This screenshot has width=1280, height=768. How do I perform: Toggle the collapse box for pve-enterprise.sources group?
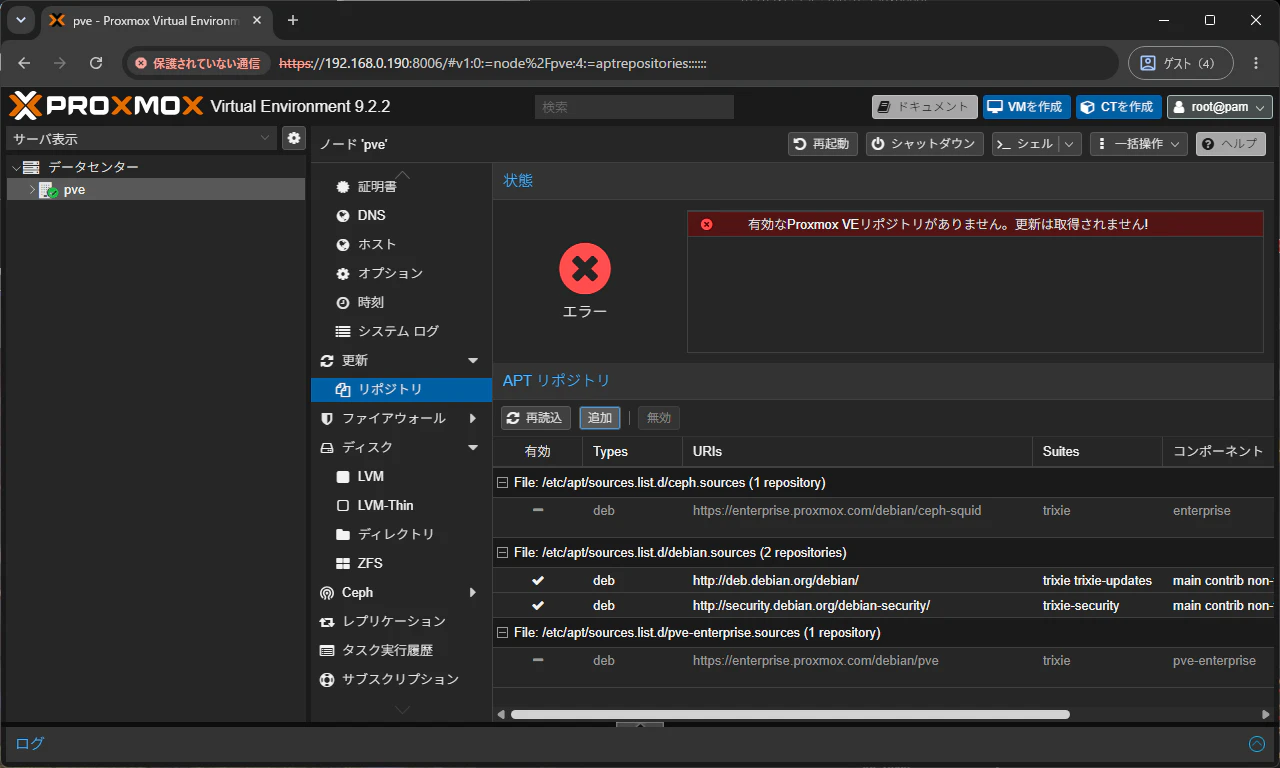(x=503, y=633)
